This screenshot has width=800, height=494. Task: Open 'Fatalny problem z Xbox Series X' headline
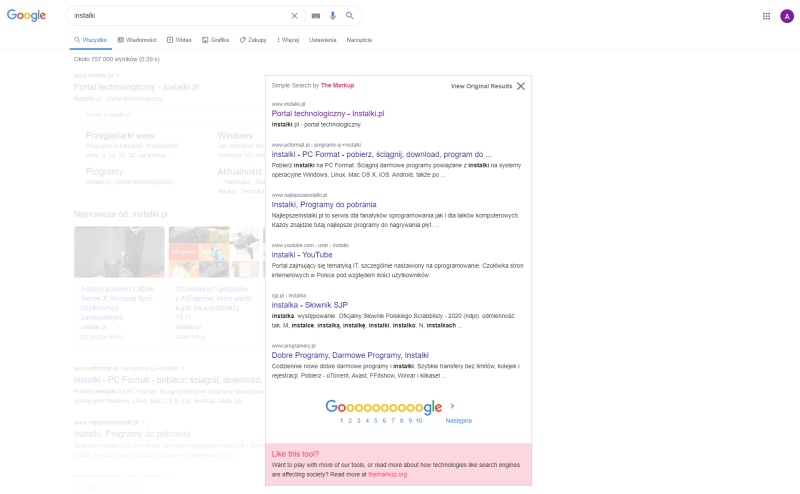click(118, 303)
